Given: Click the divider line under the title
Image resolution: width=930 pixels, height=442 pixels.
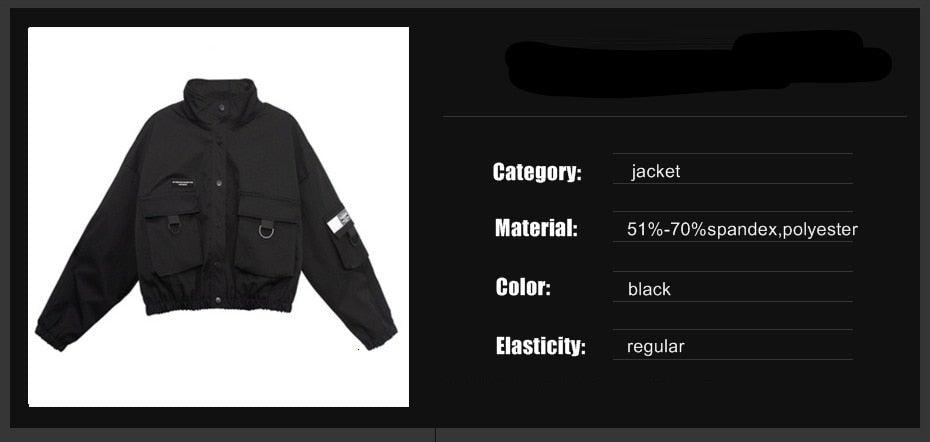Looking at the screenshot, I should [674, 116].
